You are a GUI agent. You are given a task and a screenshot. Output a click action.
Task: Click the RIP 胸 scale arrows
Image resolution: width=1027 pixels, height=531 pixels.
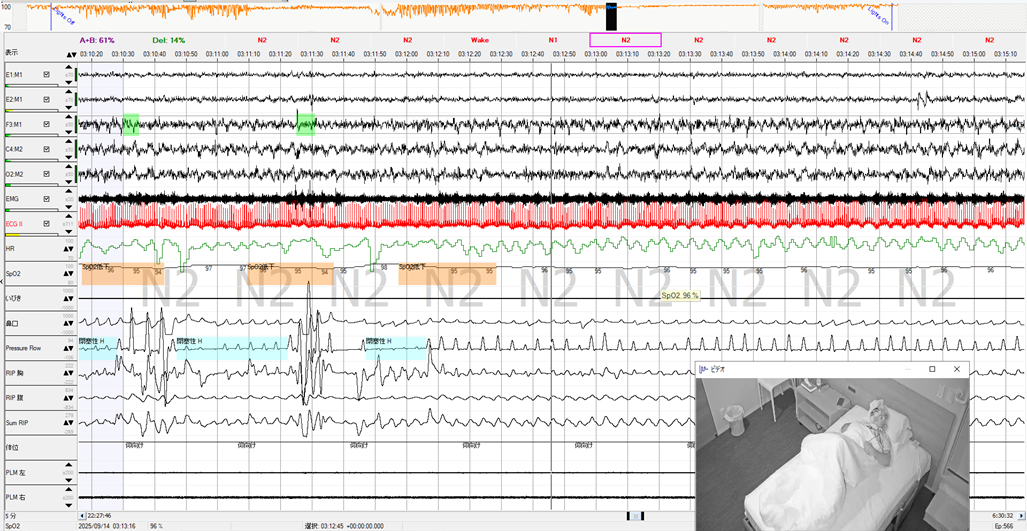69,372
